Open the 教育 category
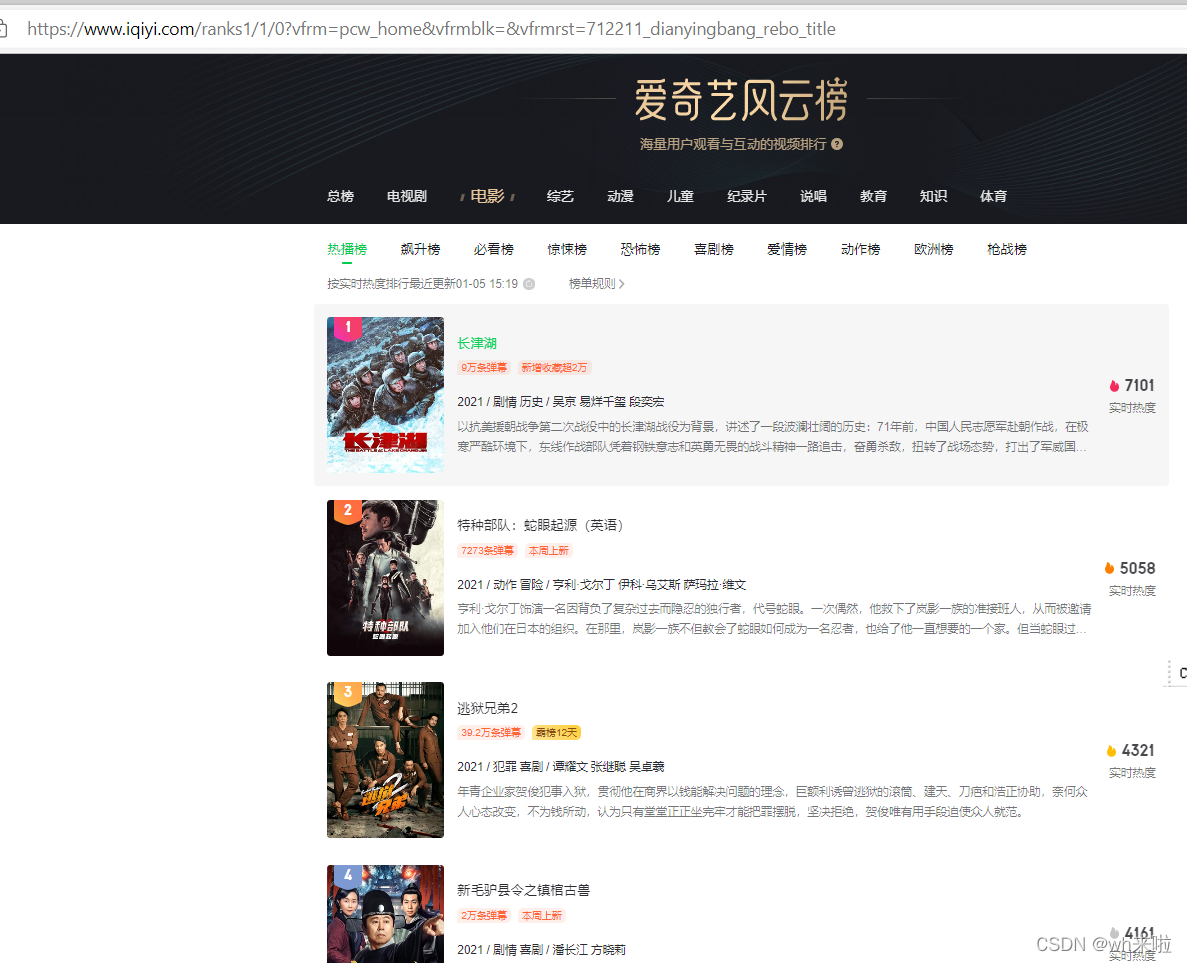The width and height of the screenshot is (1187, 963). tap(873, 196)
